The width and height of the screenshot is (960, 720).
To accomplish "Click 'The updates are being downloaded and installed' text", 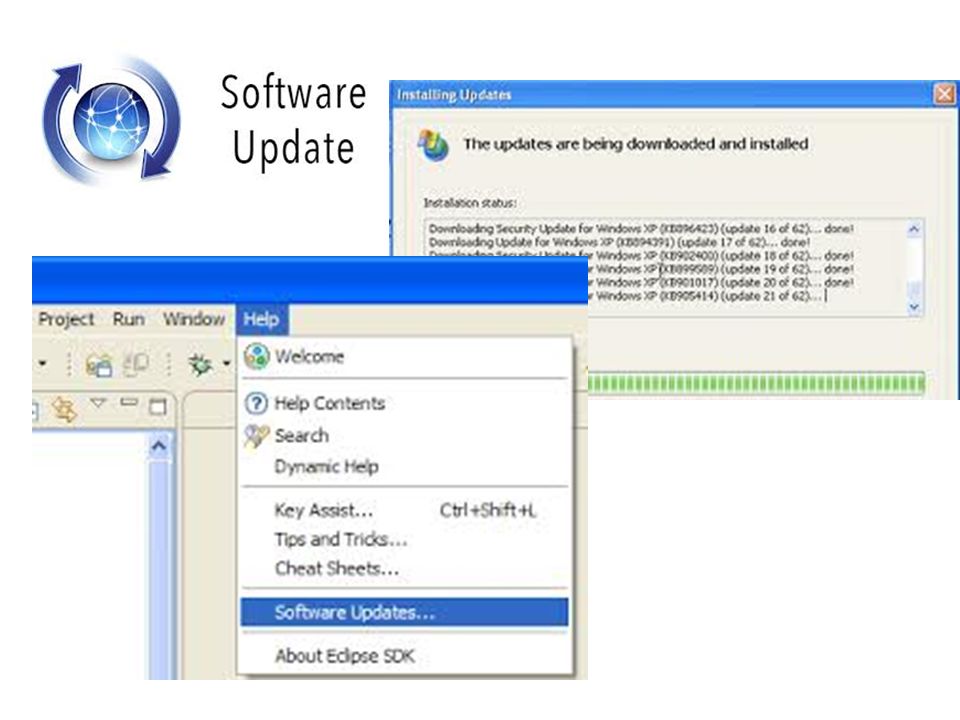I will (636, 144).
